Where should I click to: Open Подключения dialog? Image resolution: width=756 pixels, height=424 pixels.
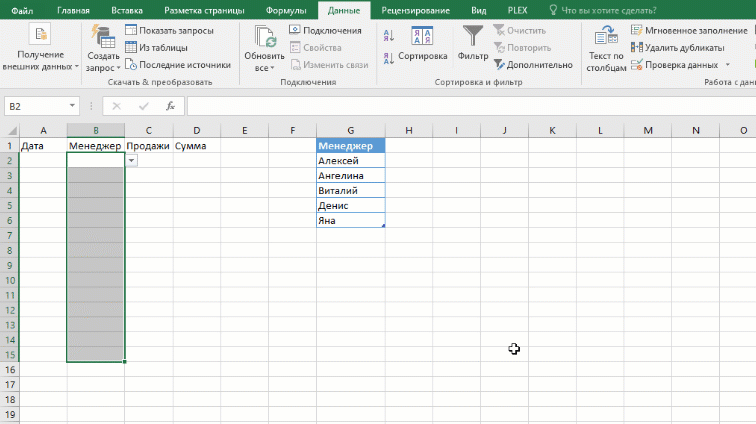[325, 30]
